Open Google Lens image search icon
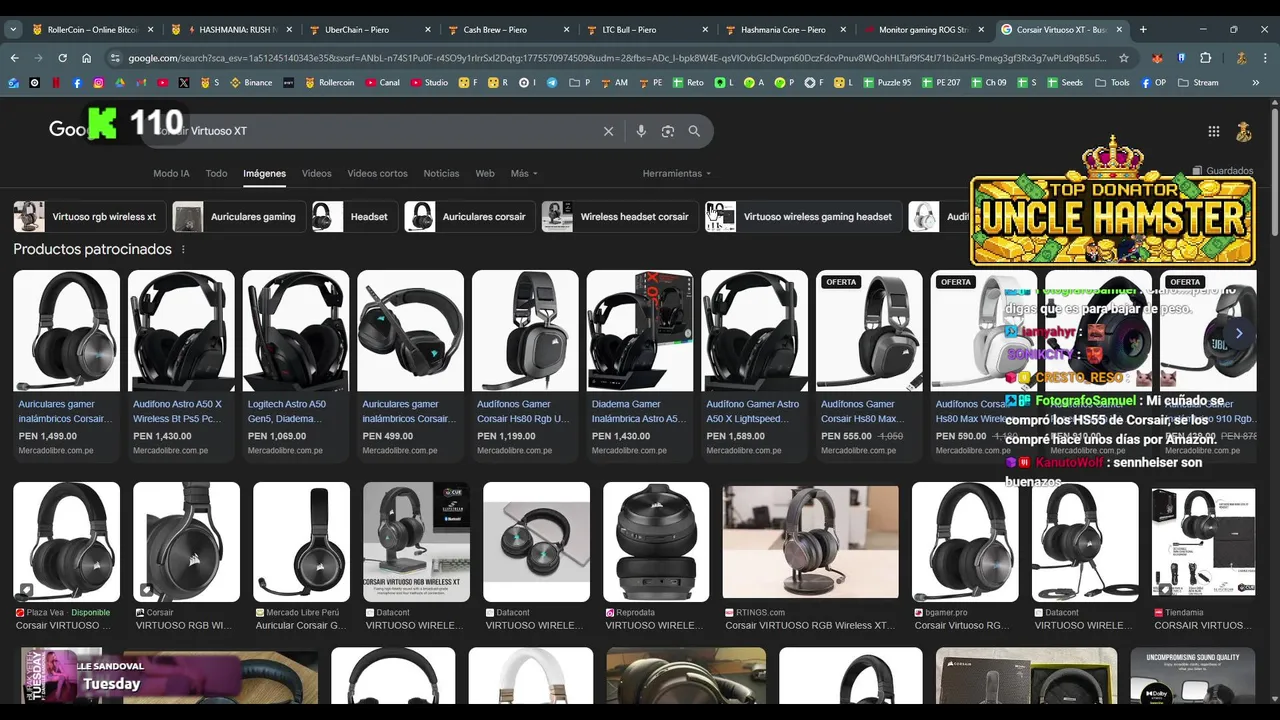 668,131
